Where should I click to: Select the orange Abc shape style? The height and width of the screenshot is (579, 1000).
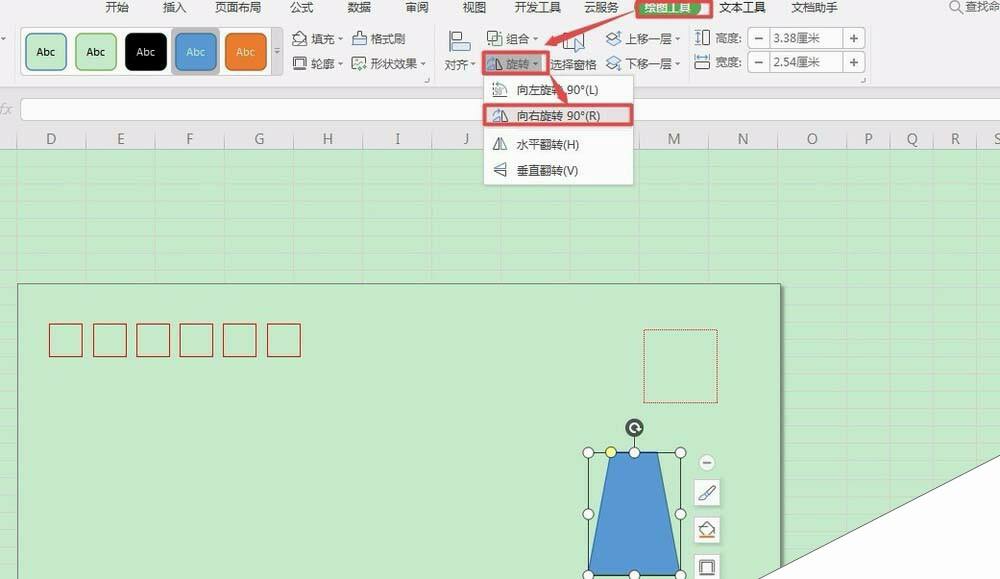tap(245, 50)
